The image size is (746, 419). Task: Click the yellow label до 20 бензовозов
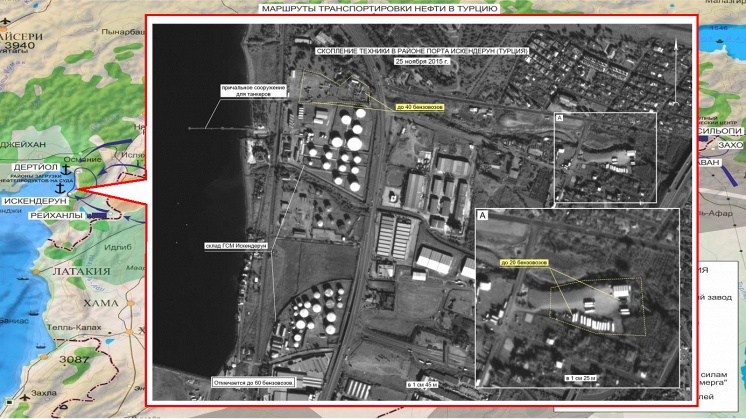(524, 263)
